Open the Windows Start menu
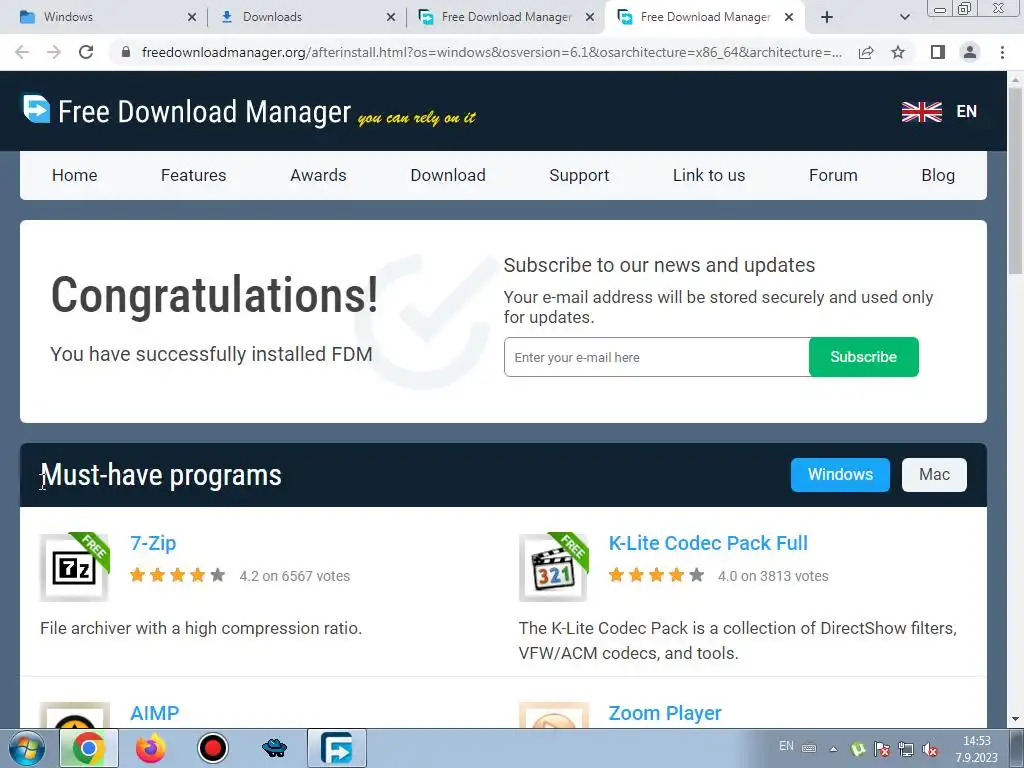 (27, 748)
